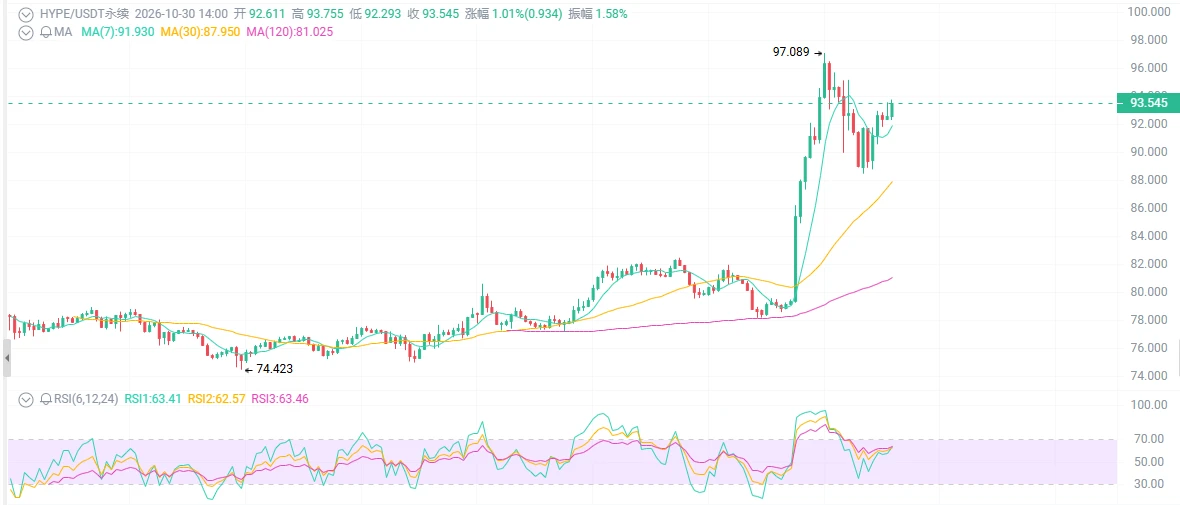Collapse the MA indicator chevron

tap(26, 32)
